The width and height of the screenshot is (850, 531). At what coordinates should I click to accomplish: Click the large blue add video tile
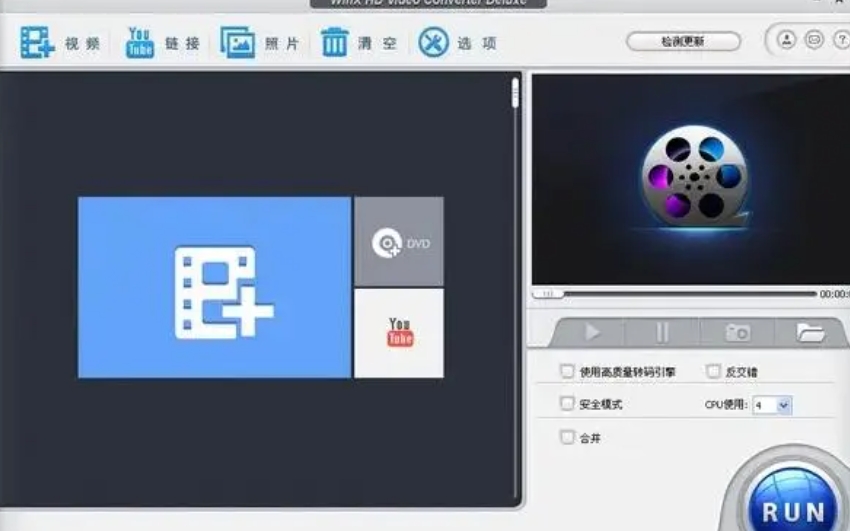click(215, 287)
